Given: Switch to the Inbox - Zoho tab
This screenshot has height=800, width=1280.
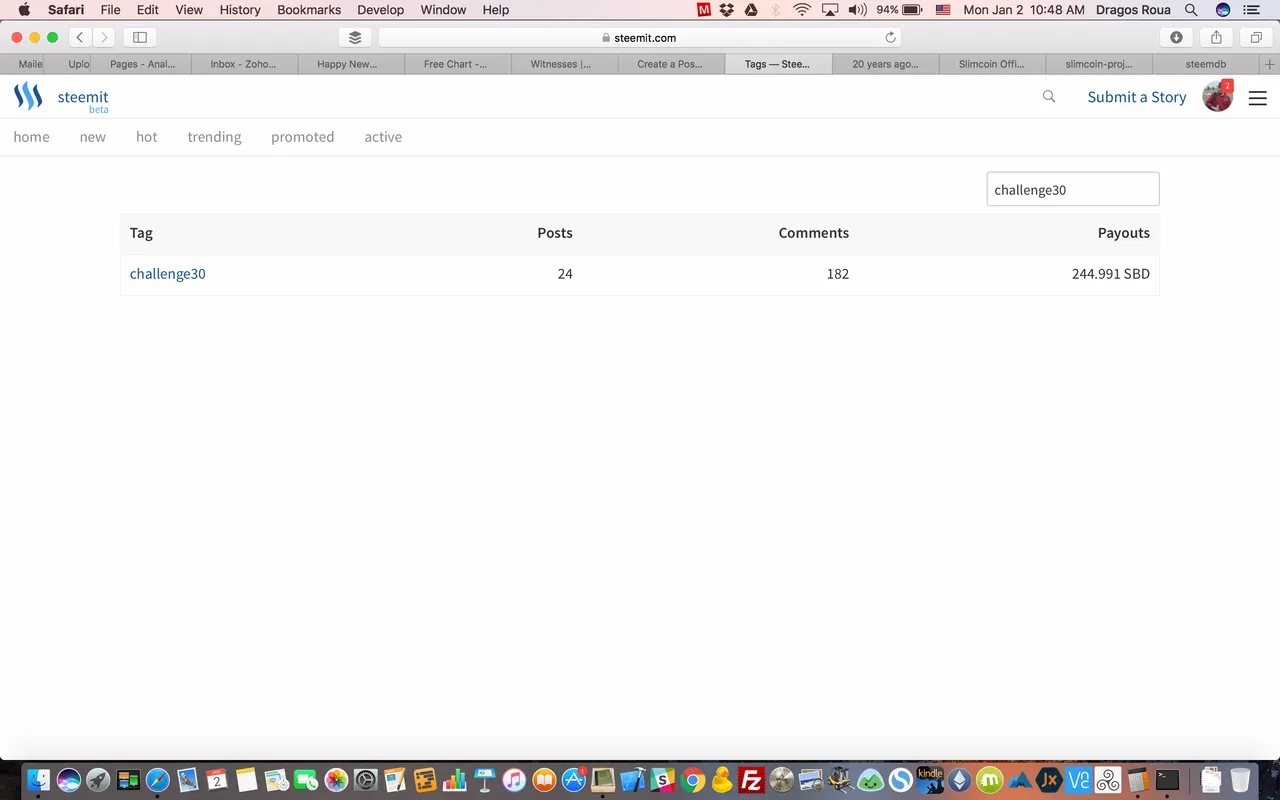Looking at the screenshot, I should click(243, 64).
